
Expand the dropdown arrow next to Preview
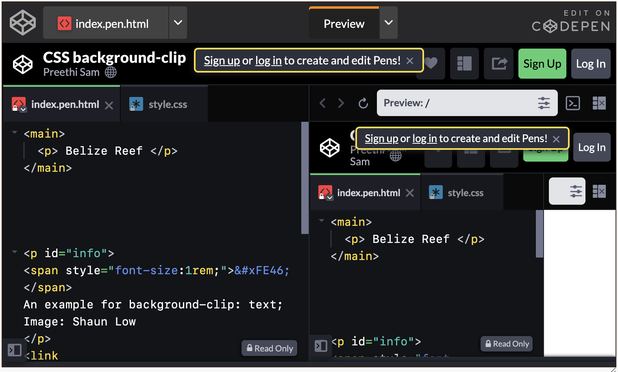(389, 23)
